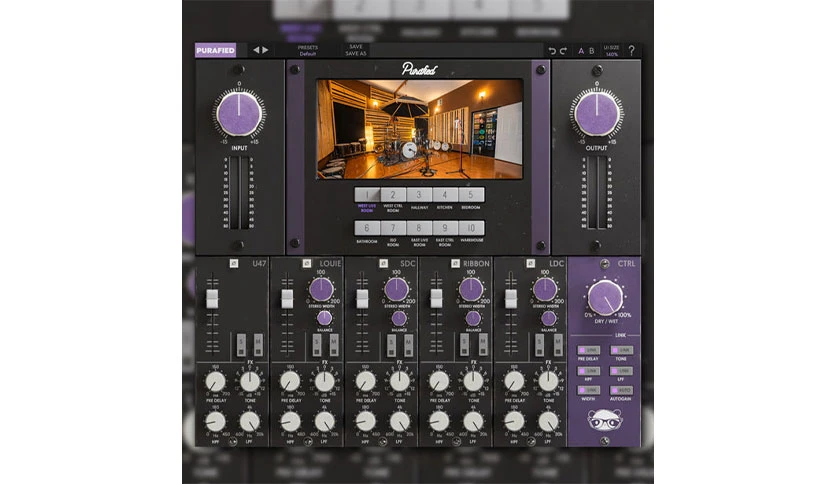
Task: Toggle the phase invert icon on RIBBON channel
Action: 455,263
